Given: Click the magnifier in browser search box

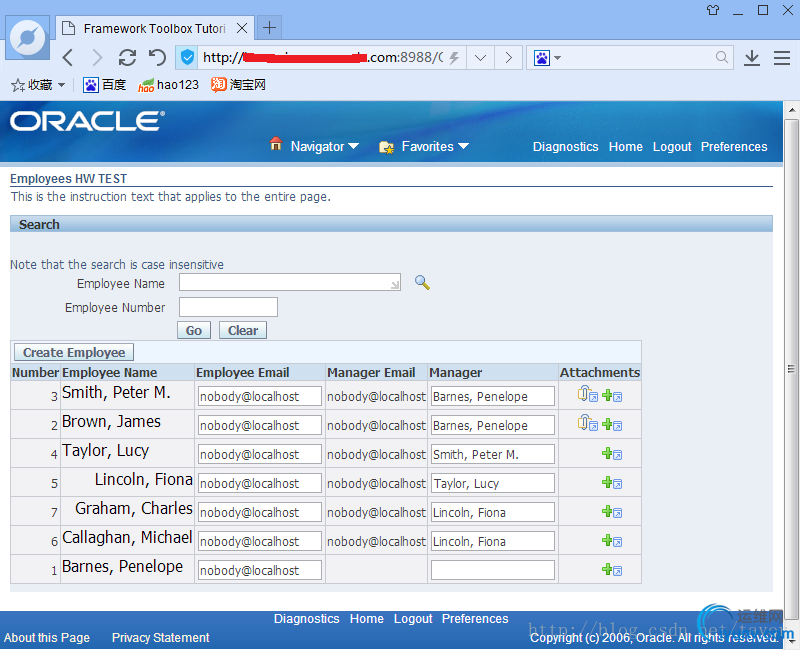Looking at the screenshot, I should [x=721, y=57].
